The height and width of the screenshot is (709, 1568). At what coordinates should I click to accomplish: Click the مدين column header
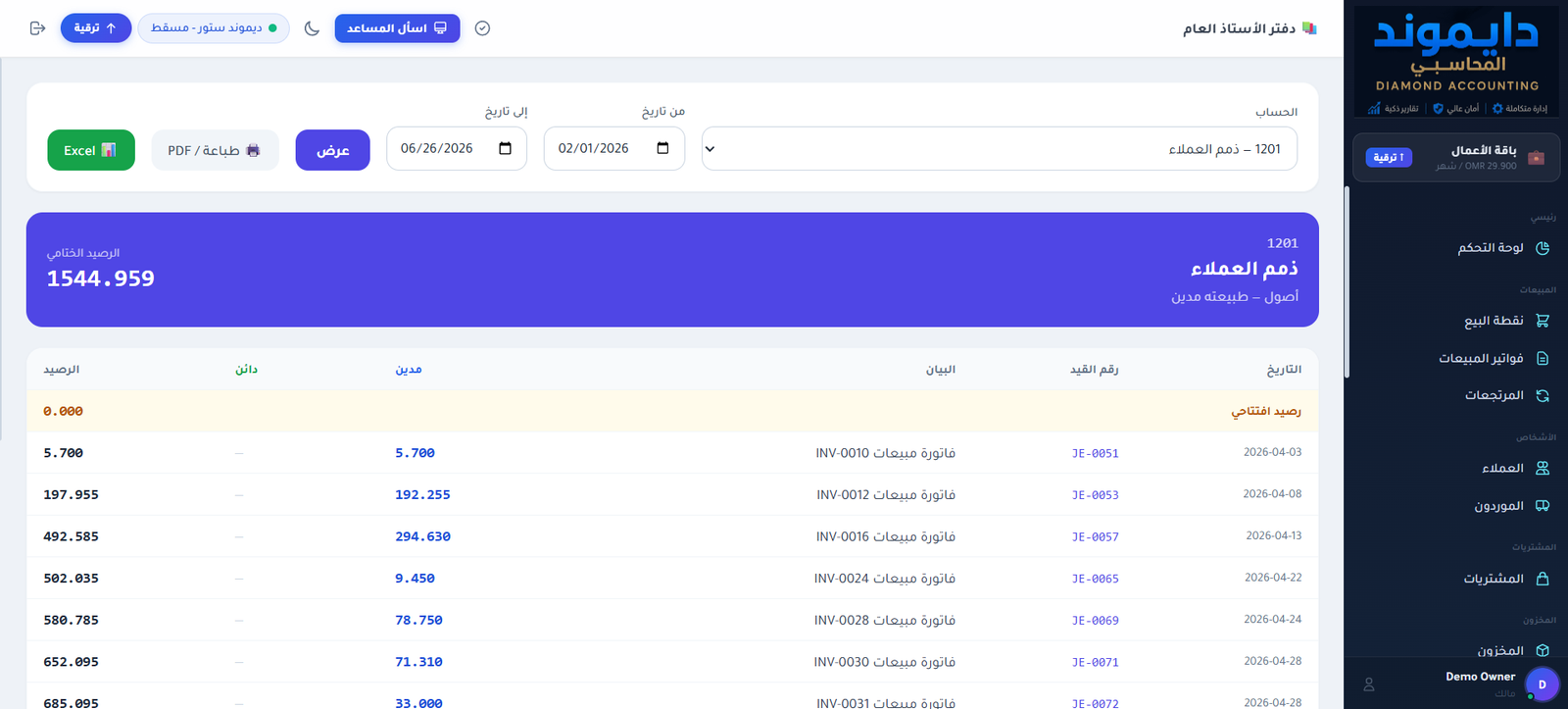coord(409,370)
